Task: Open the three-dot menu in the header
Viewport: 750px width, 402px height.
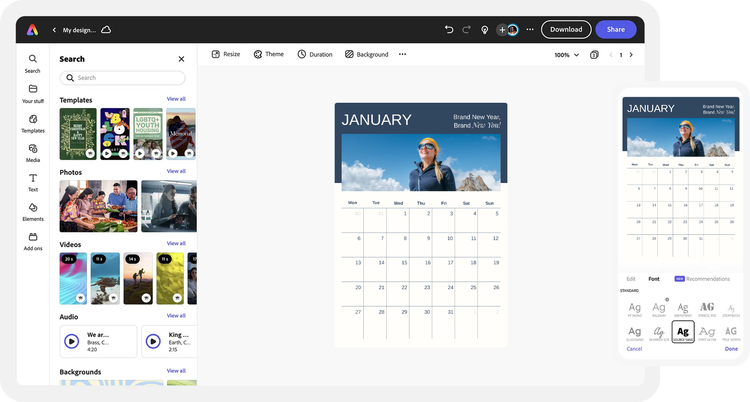Action: [530, 30]
